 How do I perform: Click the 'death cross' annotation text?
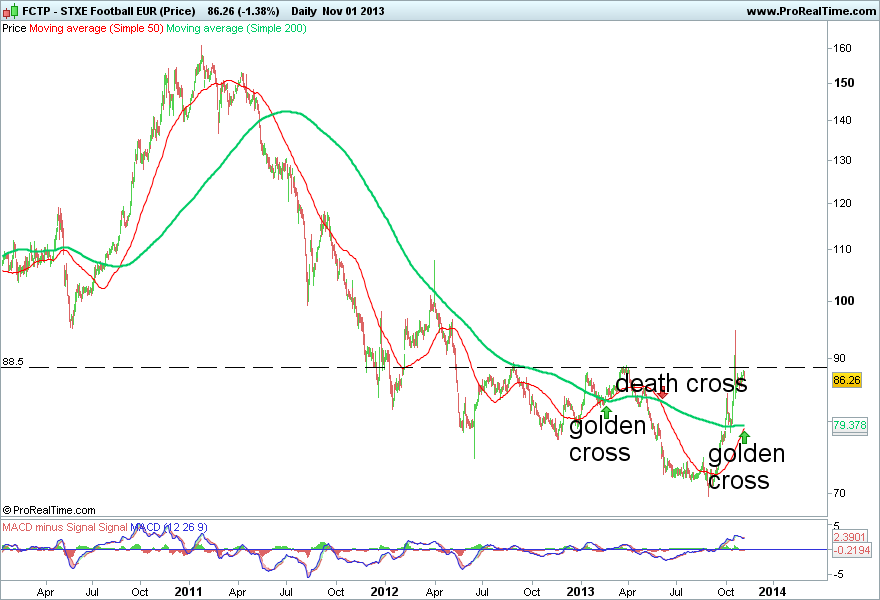(x=681, y=383)
